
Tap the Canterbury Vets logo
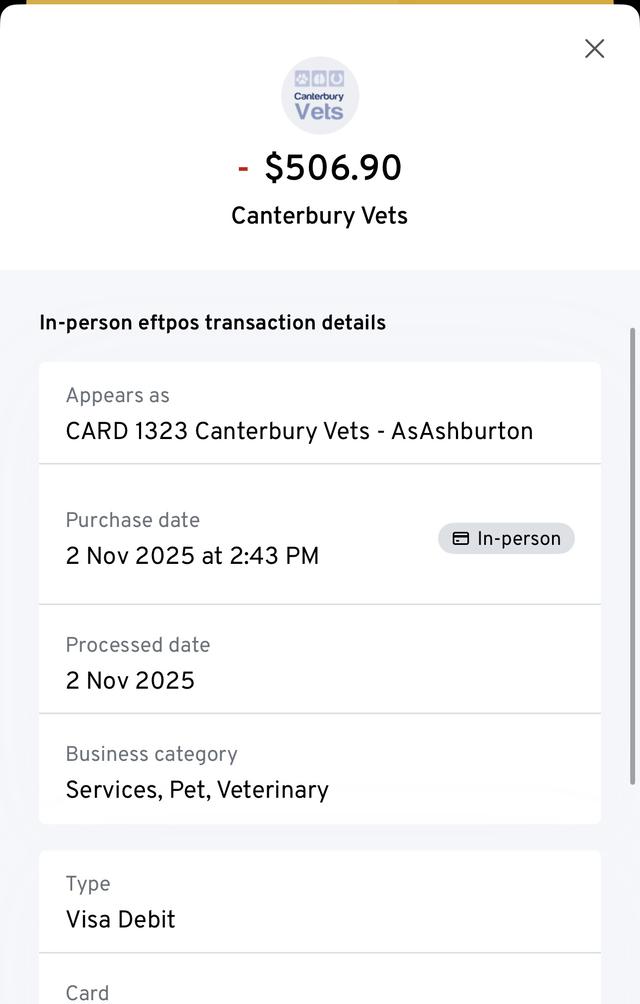(320, 96)
